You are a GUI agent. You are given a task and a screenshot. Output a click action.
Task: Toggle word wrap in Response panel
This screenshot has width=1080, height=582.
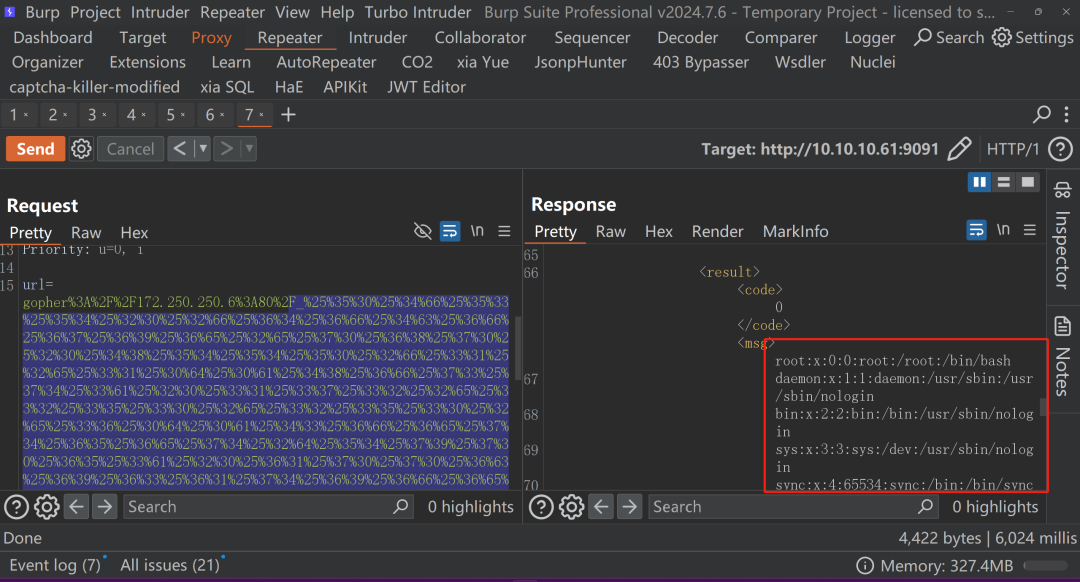click(x=976, y=230)
